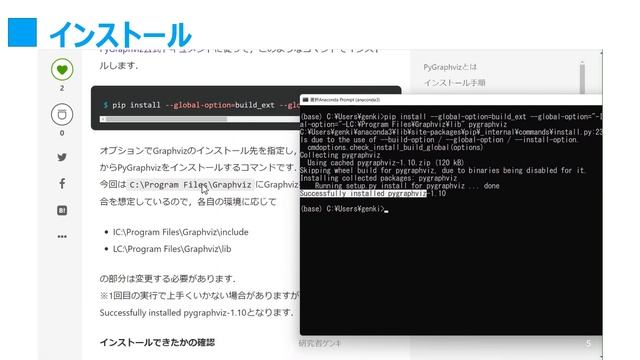
Task: Click the Successfully installed pygraphviz-1.10となります article sentence
Action: (196, 313)
